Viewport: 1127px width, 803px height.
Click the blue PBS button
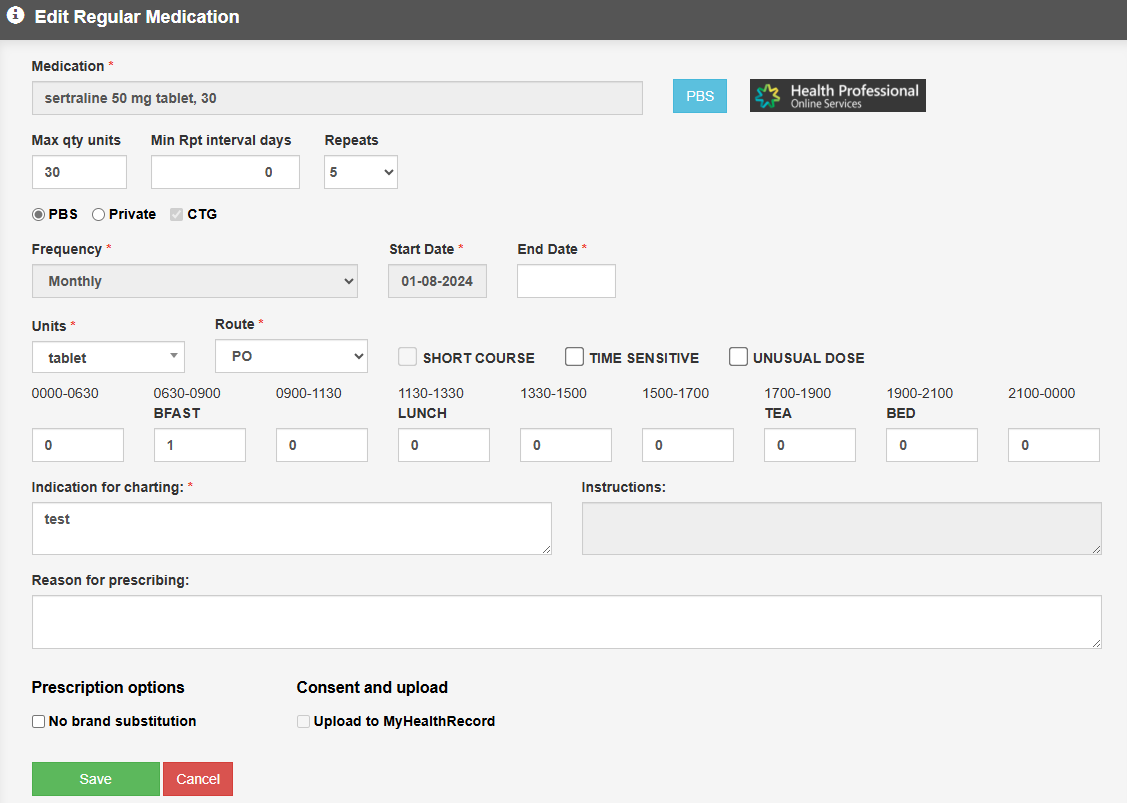pyautogui.click(x=699, y=96)
